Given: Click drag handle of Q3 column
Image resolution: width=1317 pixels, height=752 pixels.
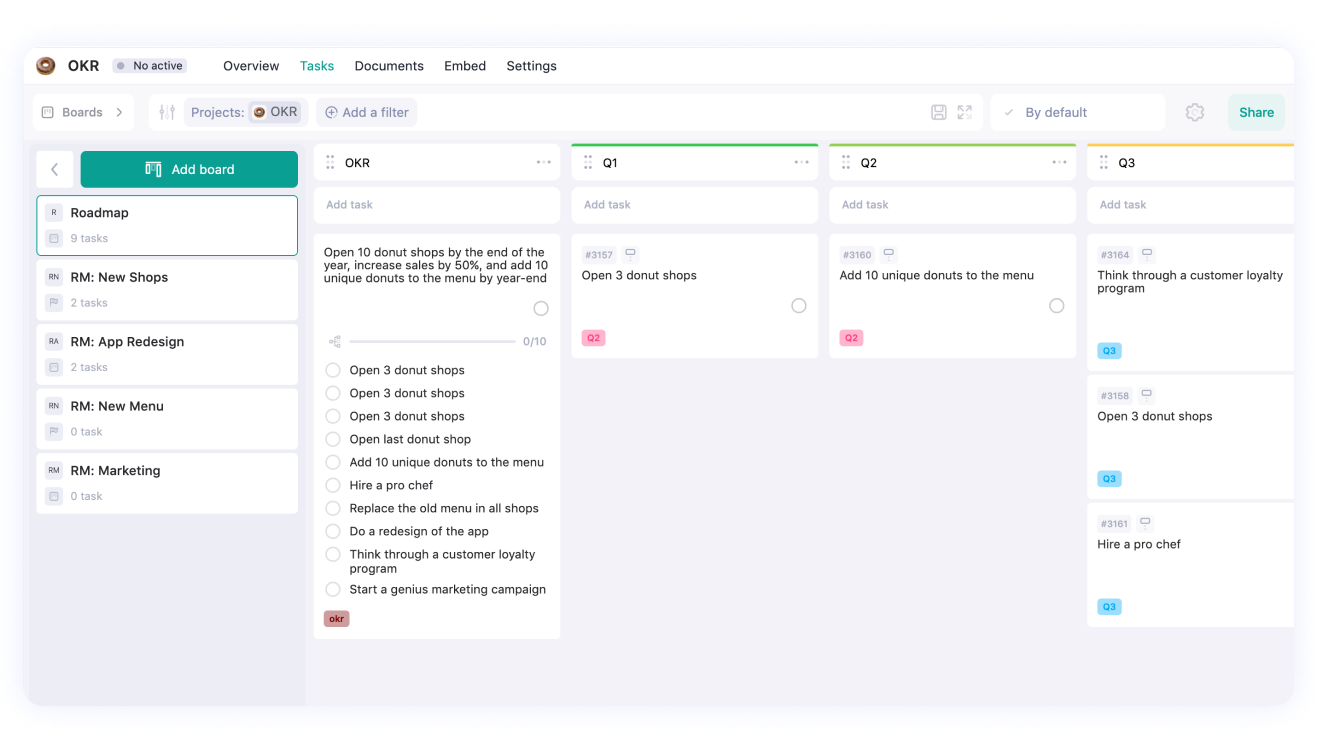Looking at the screenshot, I should pyautogui.click(x=1105, y=162).
